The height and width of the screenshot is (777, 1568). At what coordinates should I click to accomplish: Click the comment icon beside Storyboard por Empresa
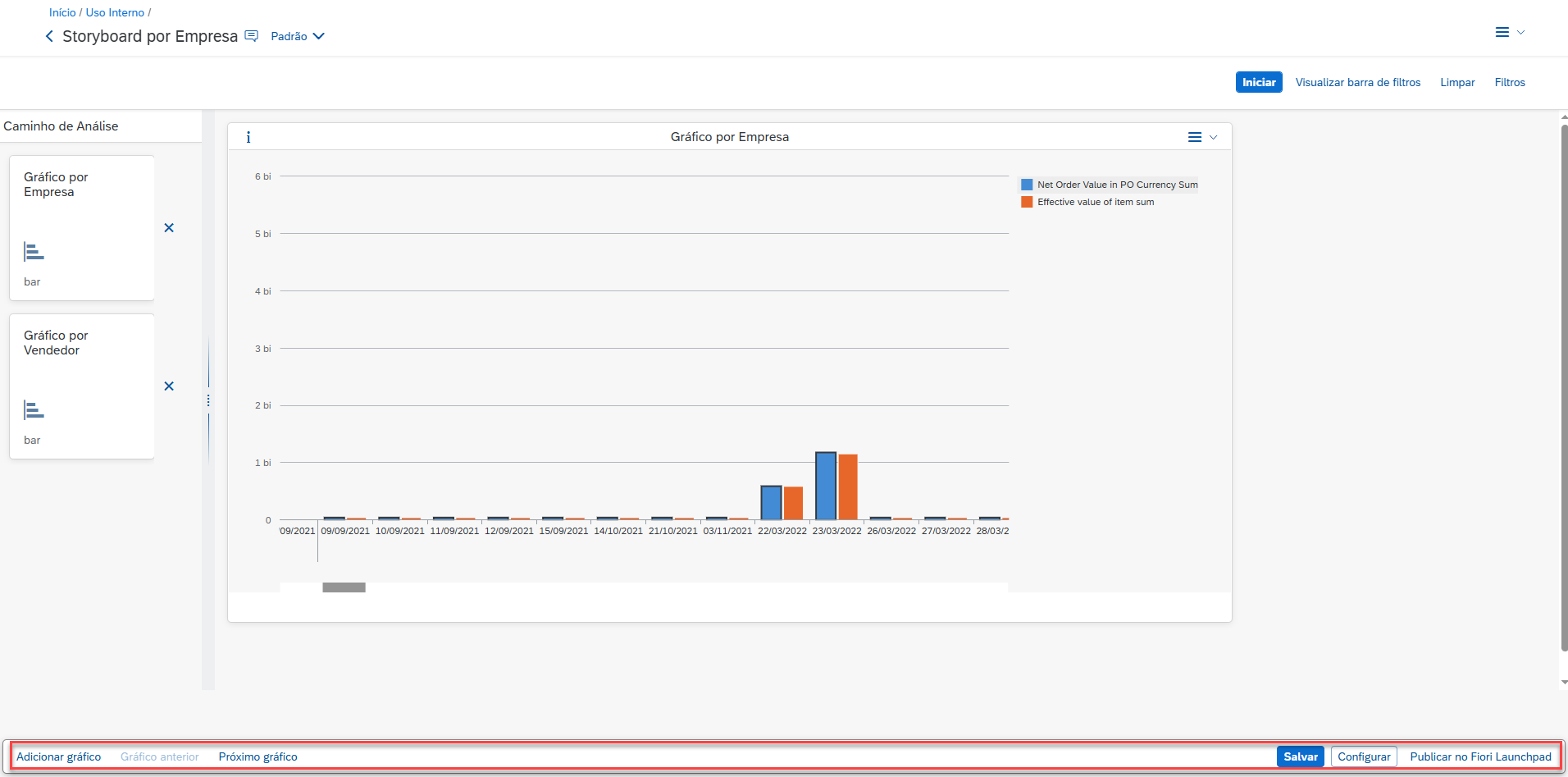pyautogui.click(x=252, y=36)
